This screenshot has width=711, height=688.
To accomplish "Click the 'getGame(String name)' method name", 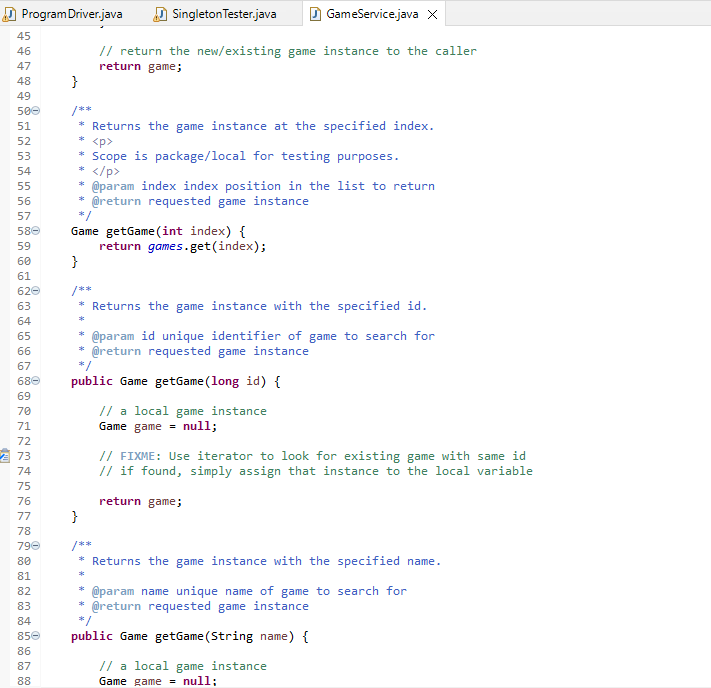I will 224,636.
